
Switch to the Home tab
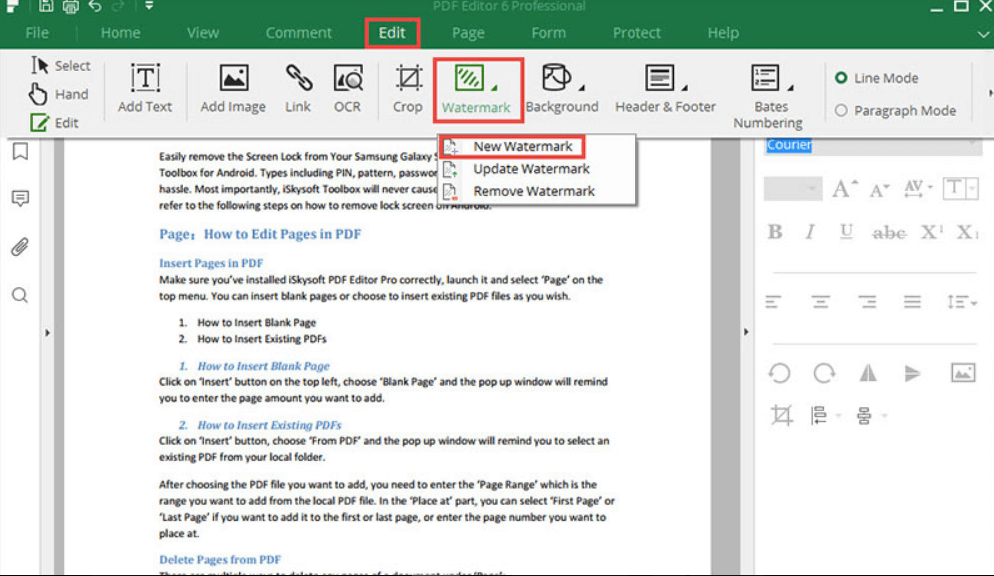pyautogui.click(x=120, y=33)
